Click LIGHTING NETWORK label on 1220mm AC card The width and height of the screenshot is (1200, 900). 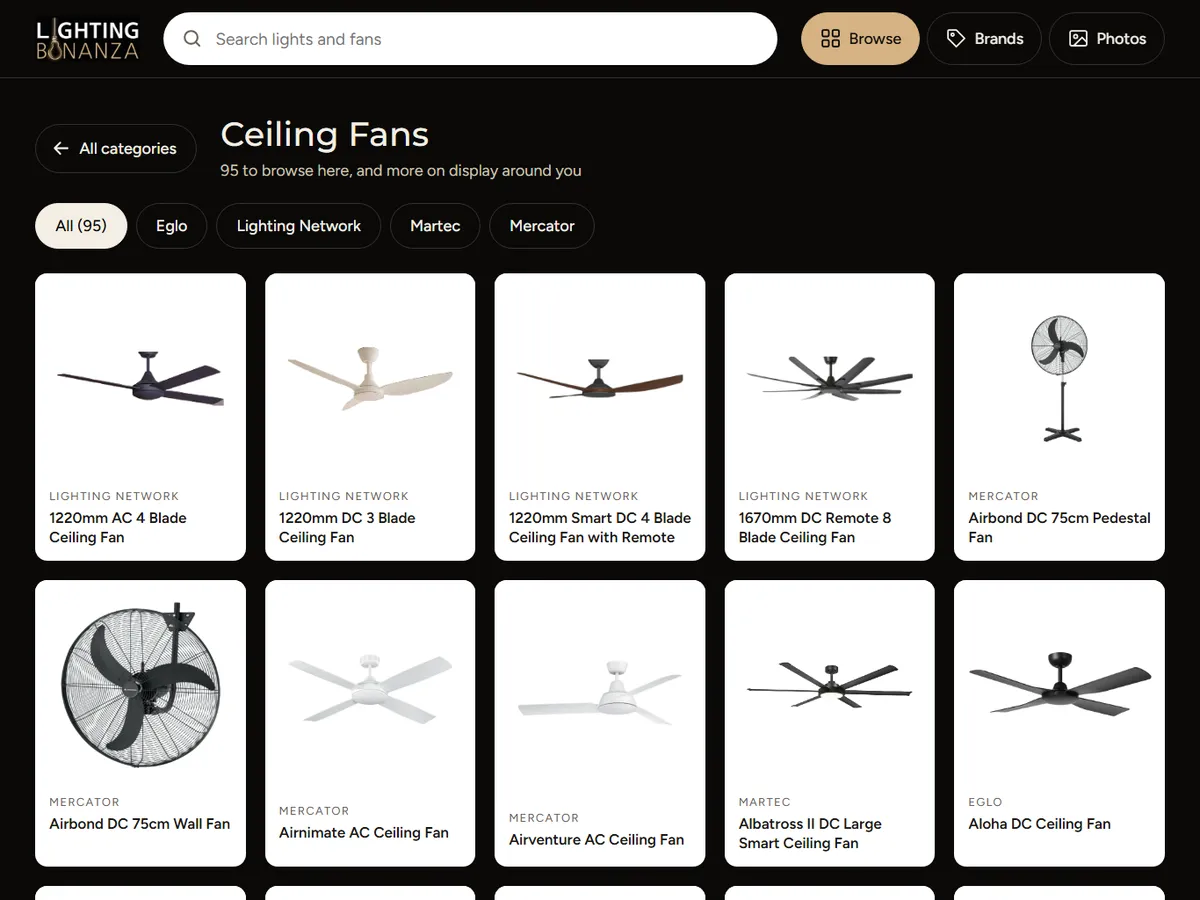[114, 496]
